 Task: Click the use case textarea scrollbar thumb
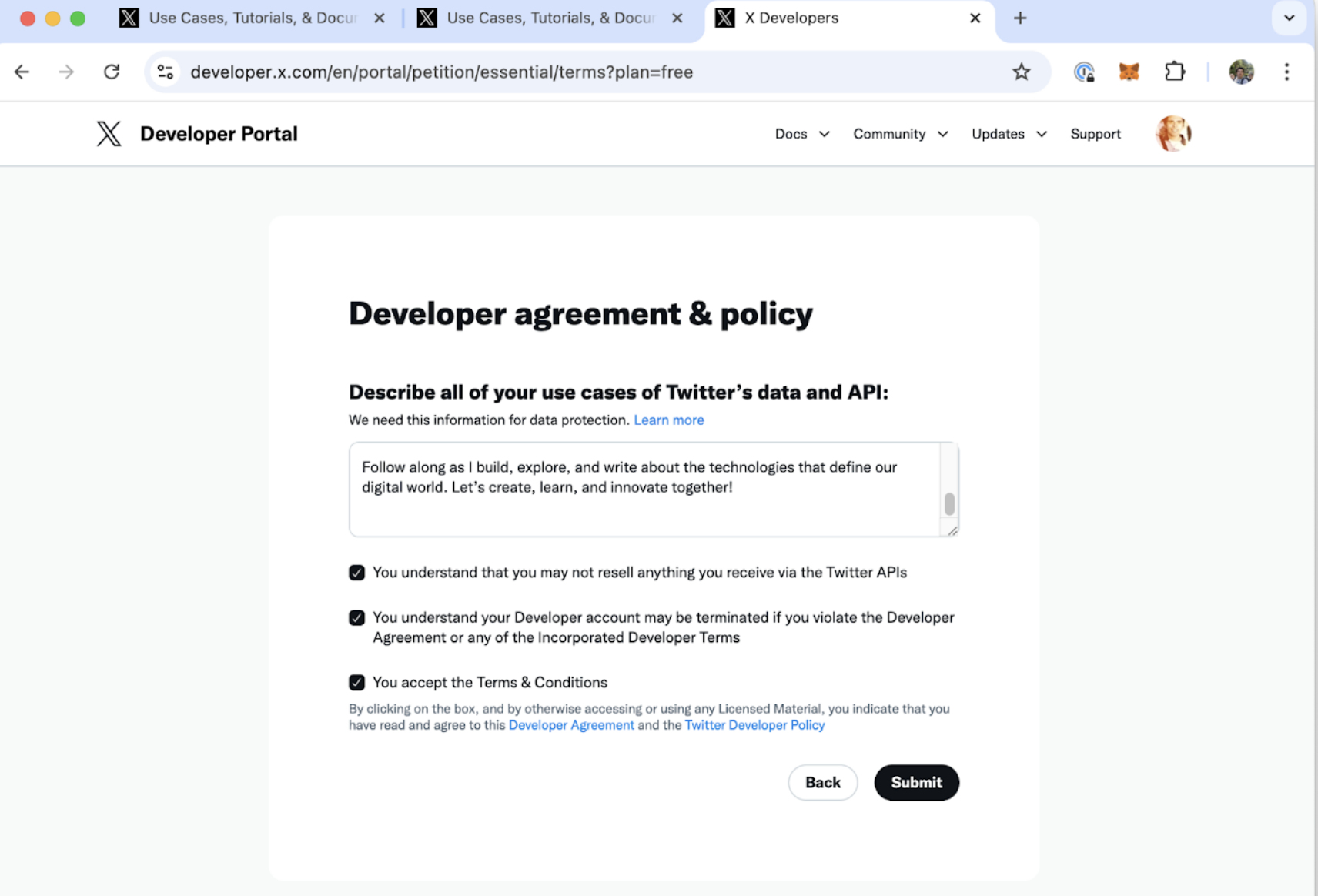[x=949, y=504]
